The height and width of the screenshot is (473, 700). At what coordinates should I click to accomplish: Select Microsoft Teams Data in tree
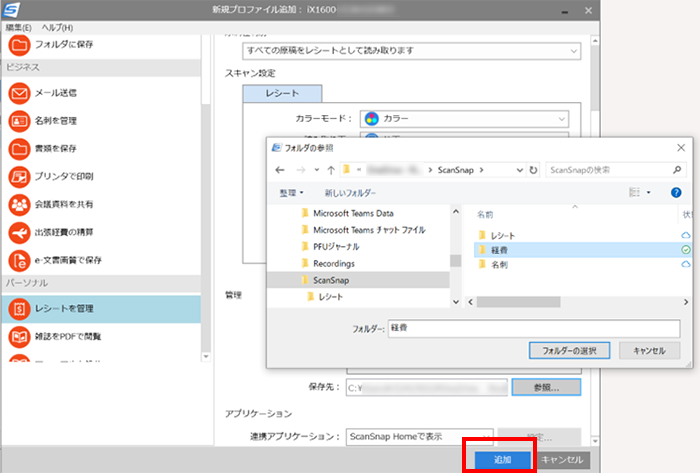[x=353, y=213]
